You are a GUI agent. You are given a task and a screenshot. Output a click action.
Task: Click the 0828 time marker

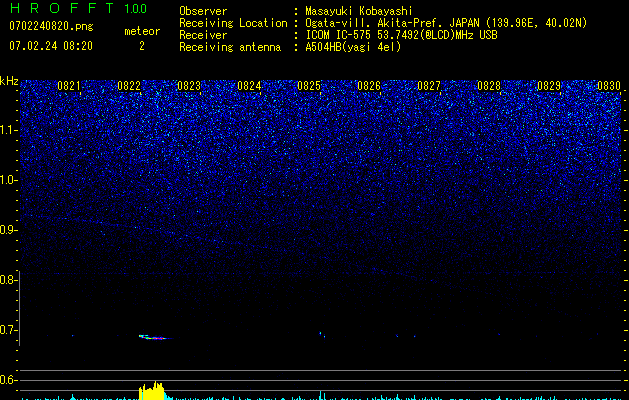489,86
